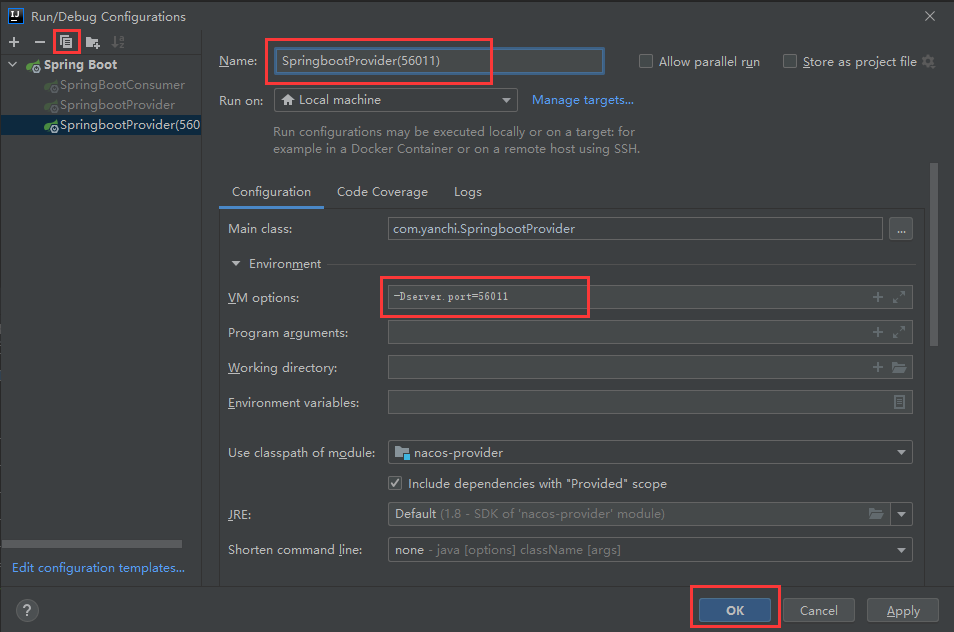Image resolution: width=954 pixels, height=632 pixels.
Task: Insert macro into VM options
Action: click(x=877, y=297)
